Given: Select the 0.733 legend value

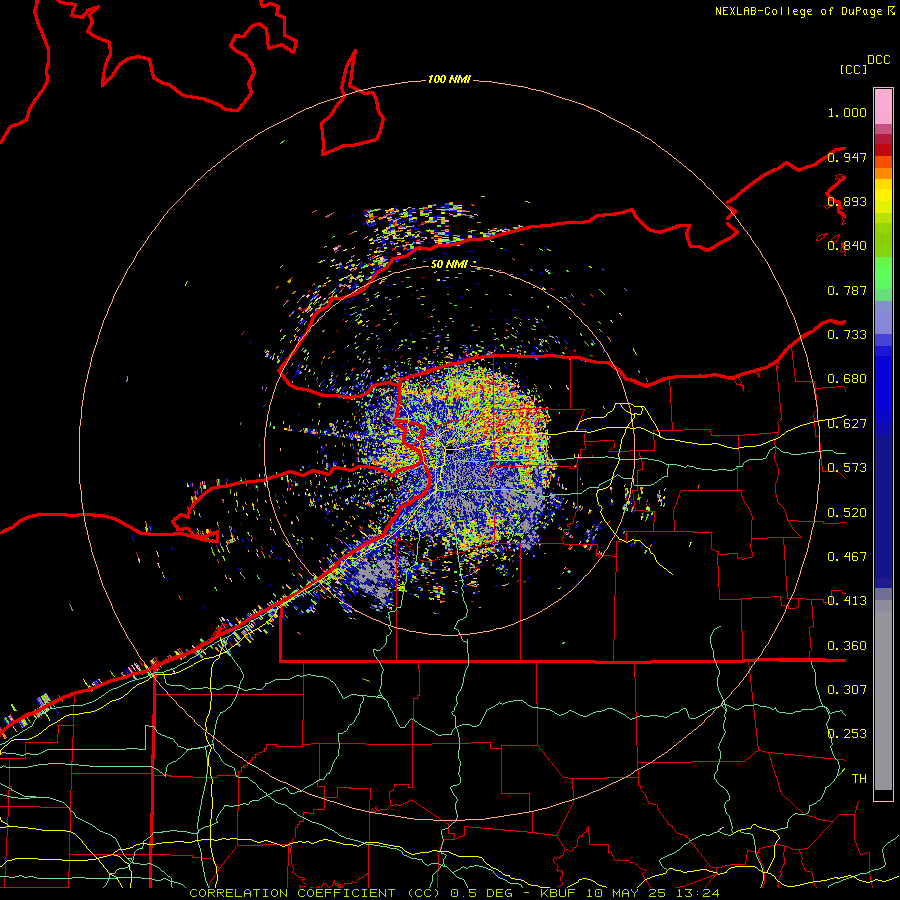Looking at the screenshot, I should [847, 335].
